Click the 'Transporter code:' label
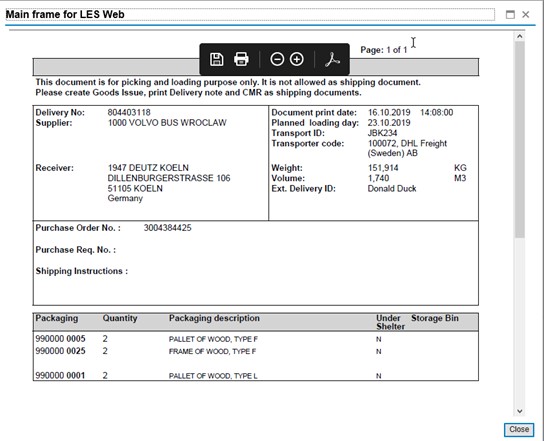 click(x=307, y=144)
